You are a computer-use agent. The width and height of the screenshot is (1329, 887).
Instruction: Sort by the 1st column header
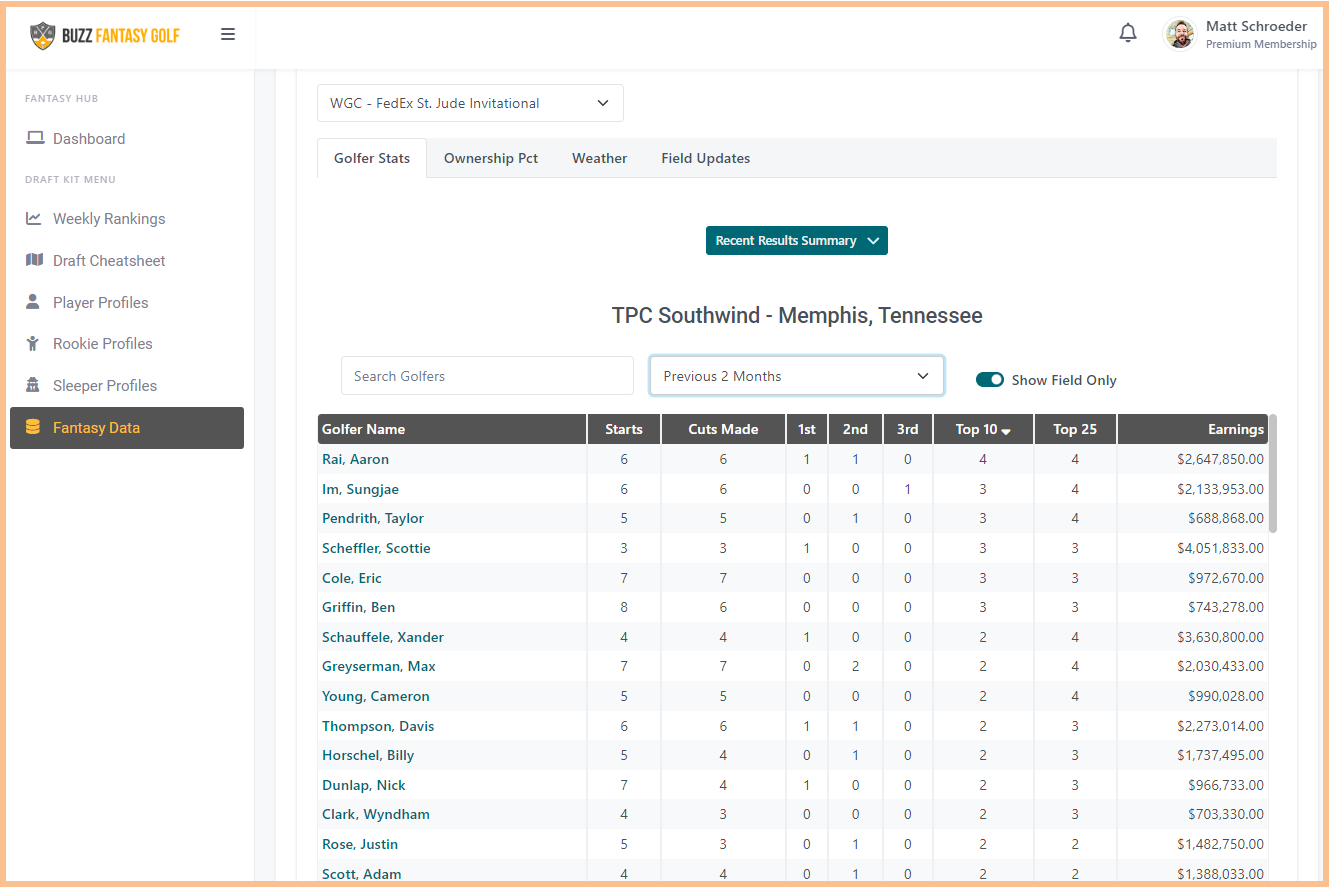(807, 429)
